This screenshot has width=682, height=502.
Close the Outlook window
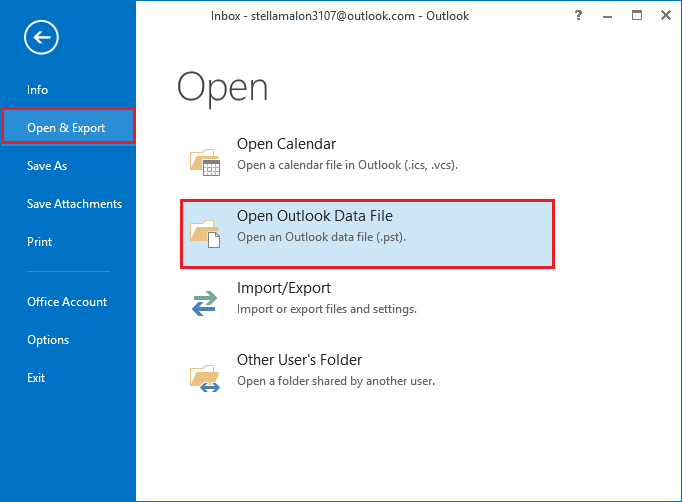click(665, 16)
